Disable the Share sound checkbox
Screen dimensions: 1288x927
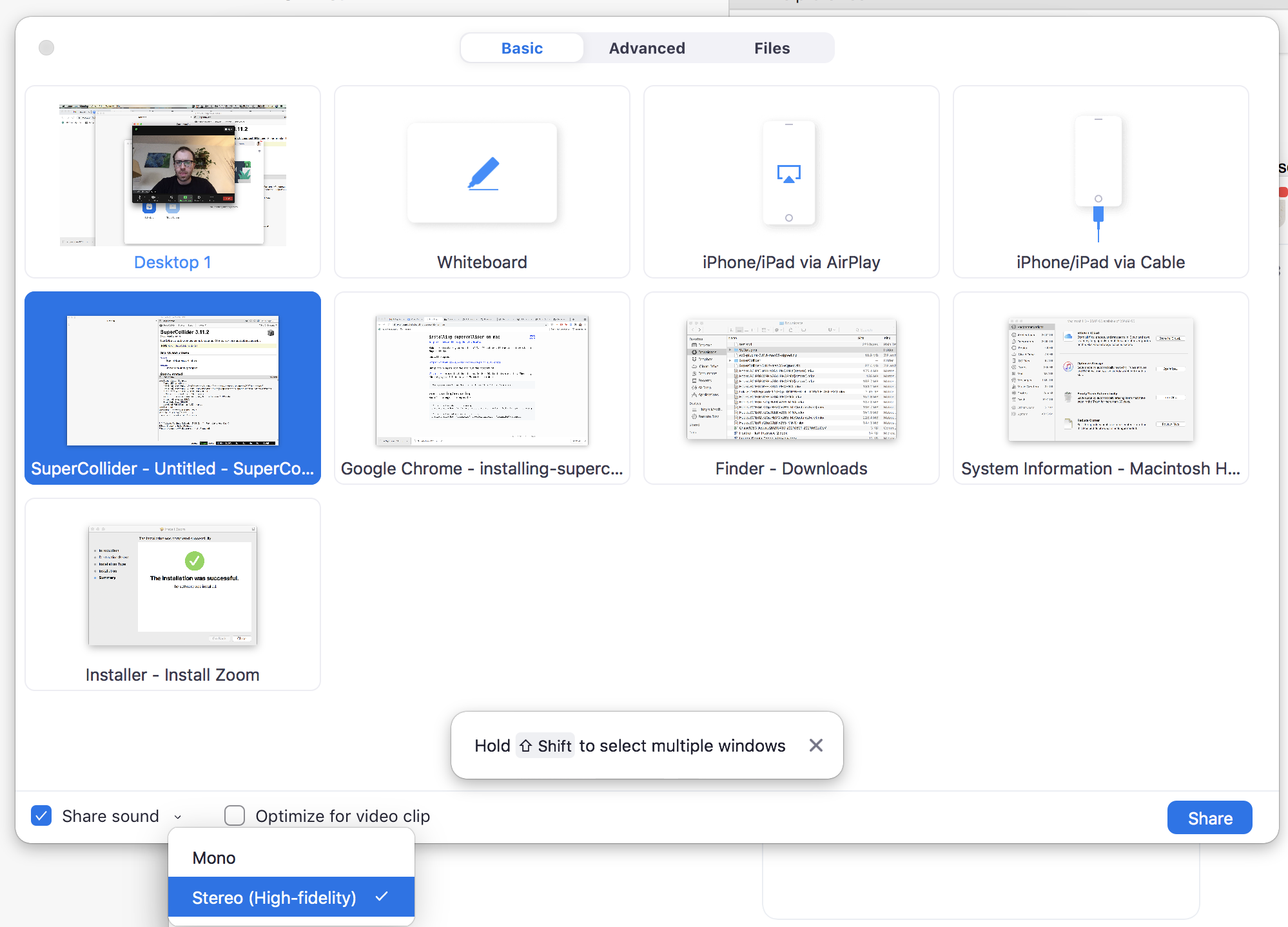click(x=41, y=815)
